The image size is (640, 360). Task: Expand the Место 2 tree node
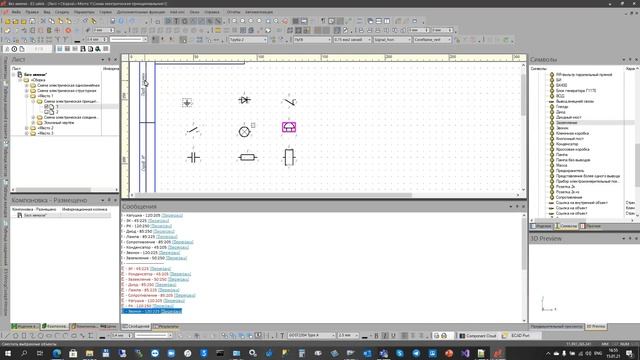pyautogui.click(x=27, y=128)
